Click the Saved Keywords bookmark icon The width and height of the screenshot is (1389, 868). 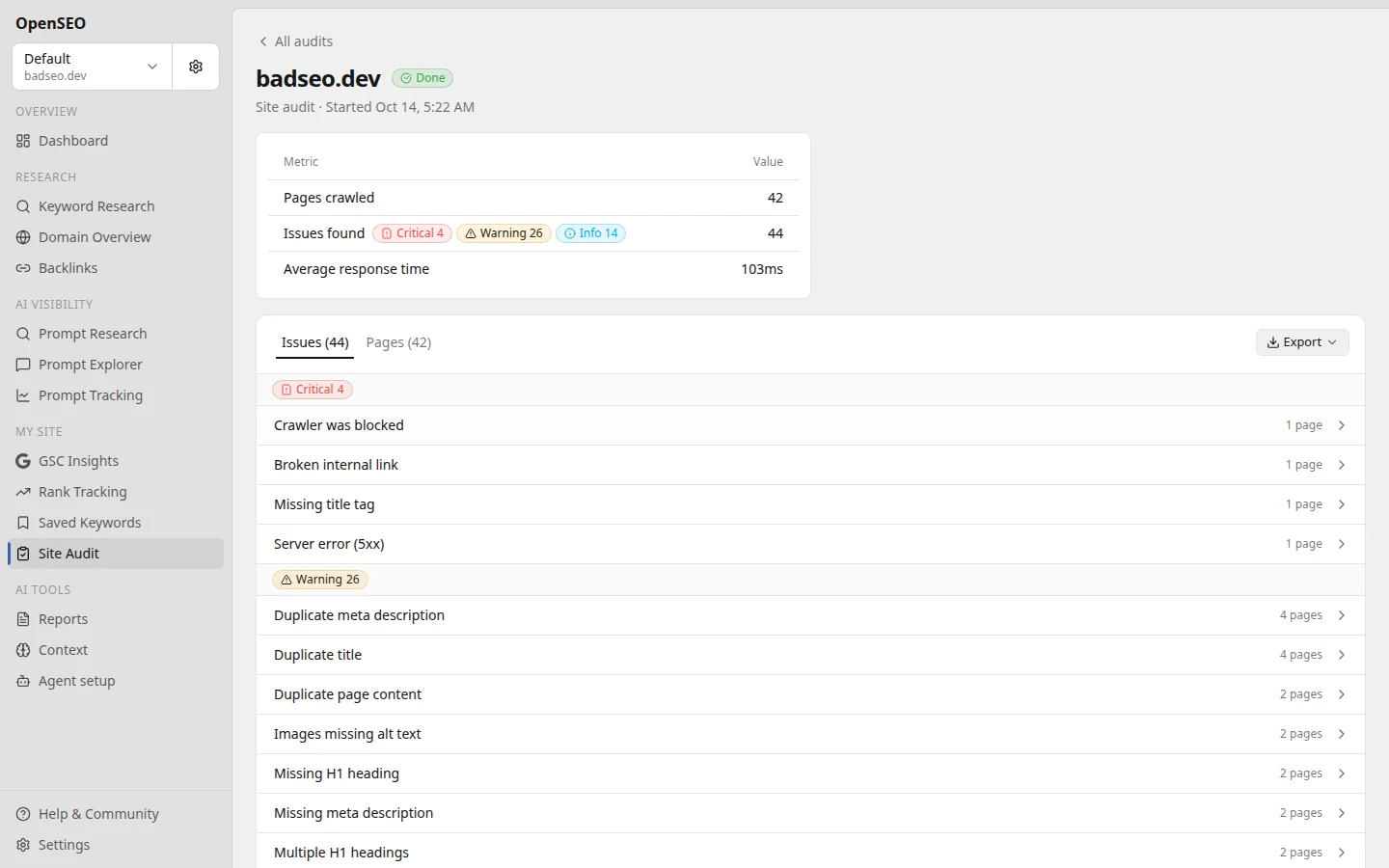23,523
